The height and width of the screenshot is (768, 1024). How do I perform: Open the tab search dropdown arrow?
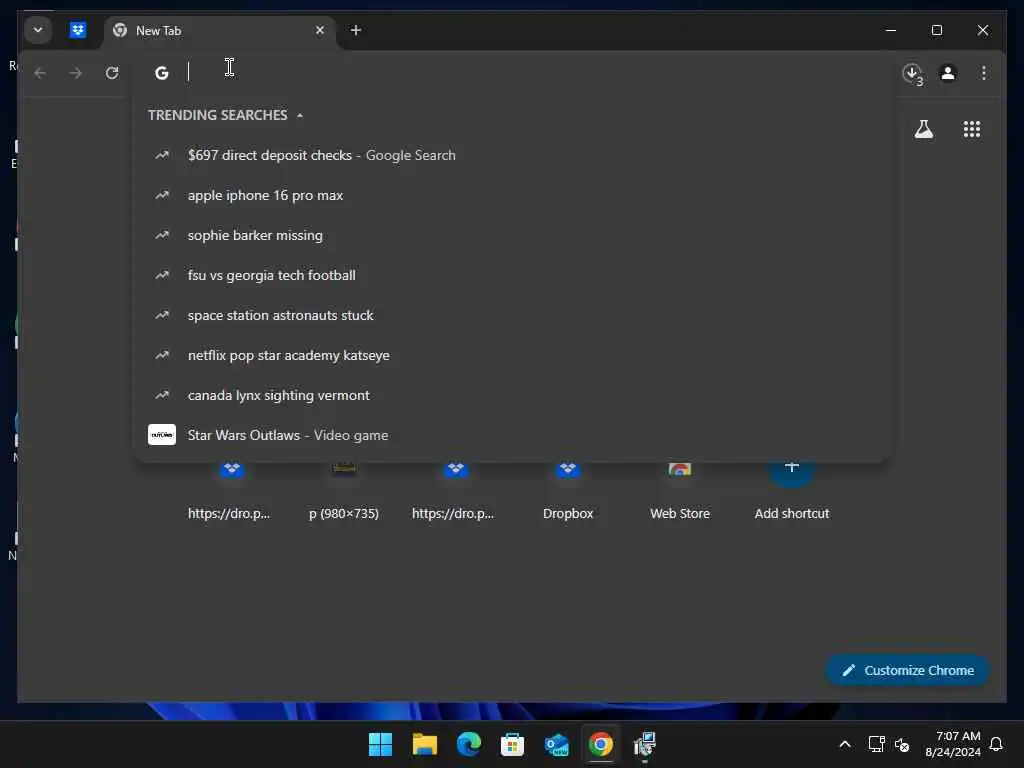click(38, 30)
